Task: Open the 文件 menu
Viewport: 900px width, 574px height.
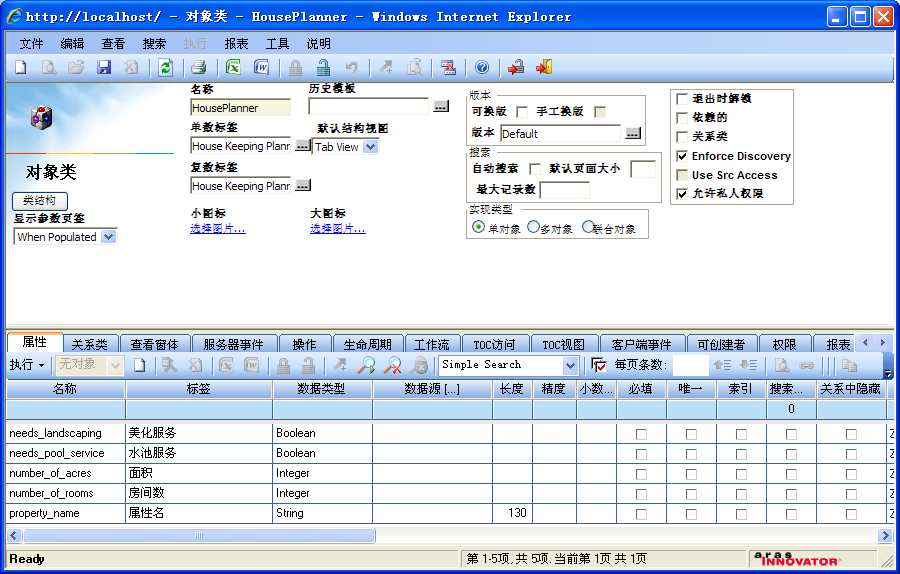Action: click(31, 44)
